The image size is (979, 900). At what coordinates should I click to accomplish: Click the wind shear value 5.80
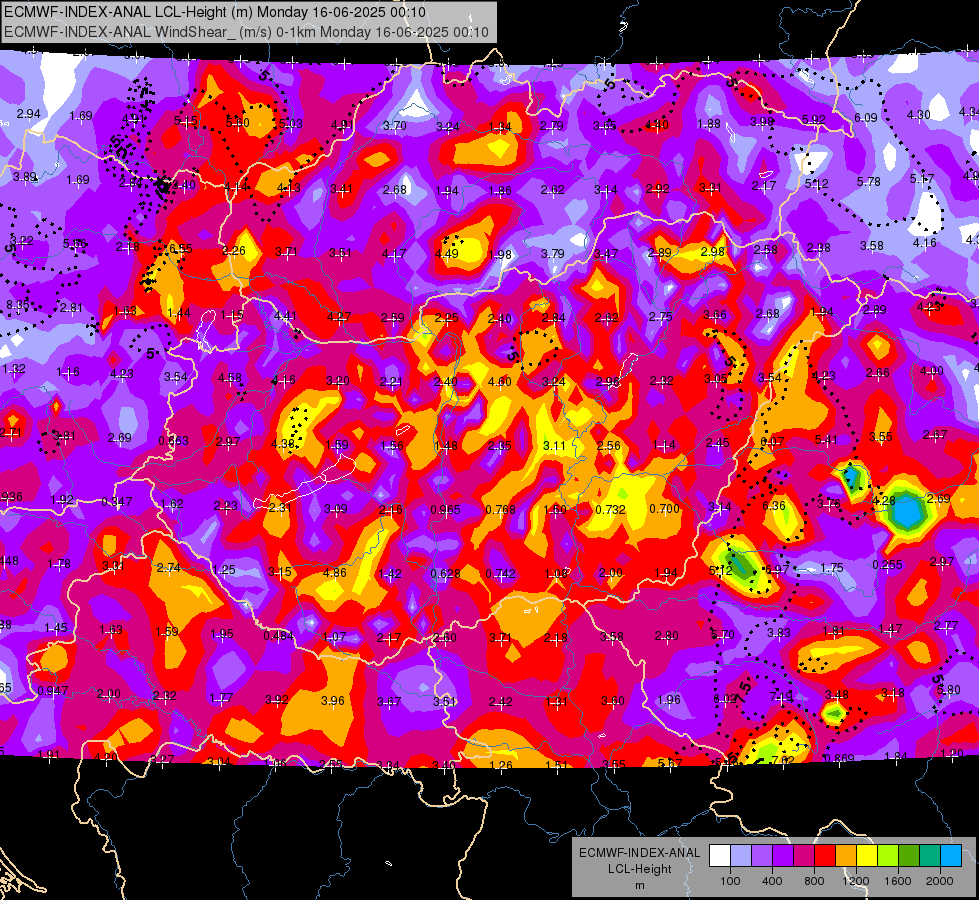click(x=949, y=690)
